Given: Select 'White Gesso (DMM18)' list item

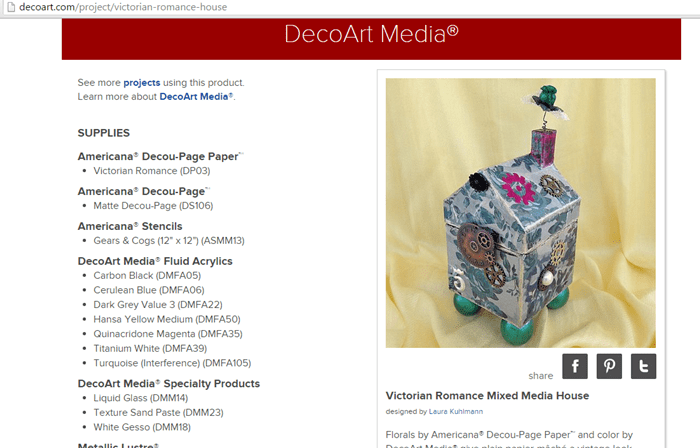Looking at the screenshot, I should pyautogui.click(x=142, y=427).
